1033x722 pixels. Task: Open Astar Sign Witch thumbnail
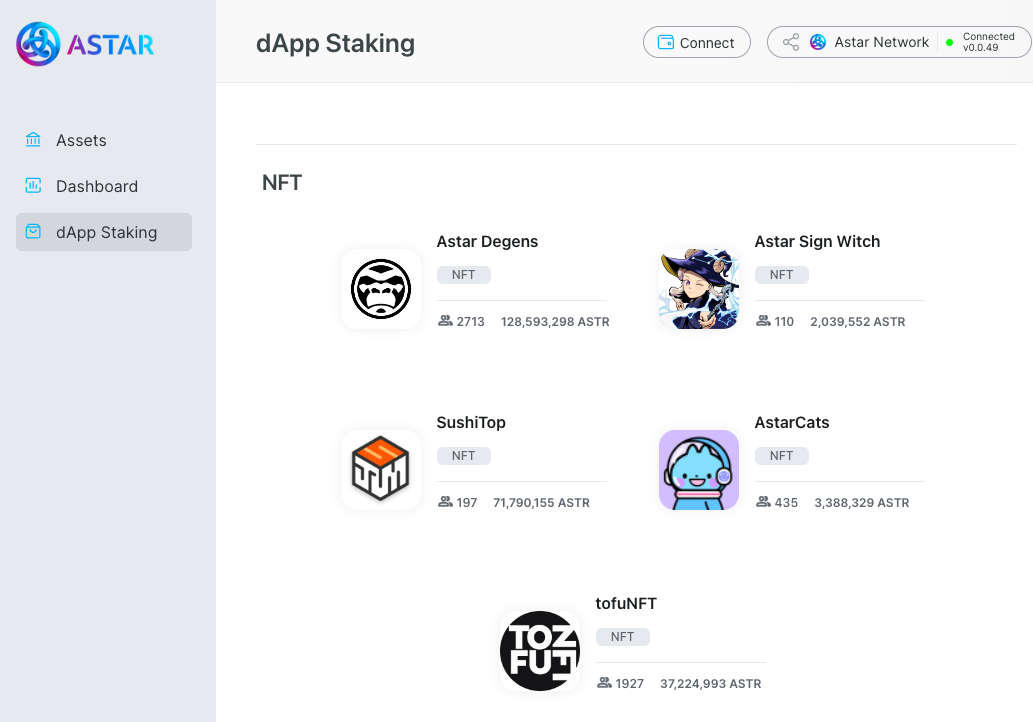[699, 289]
